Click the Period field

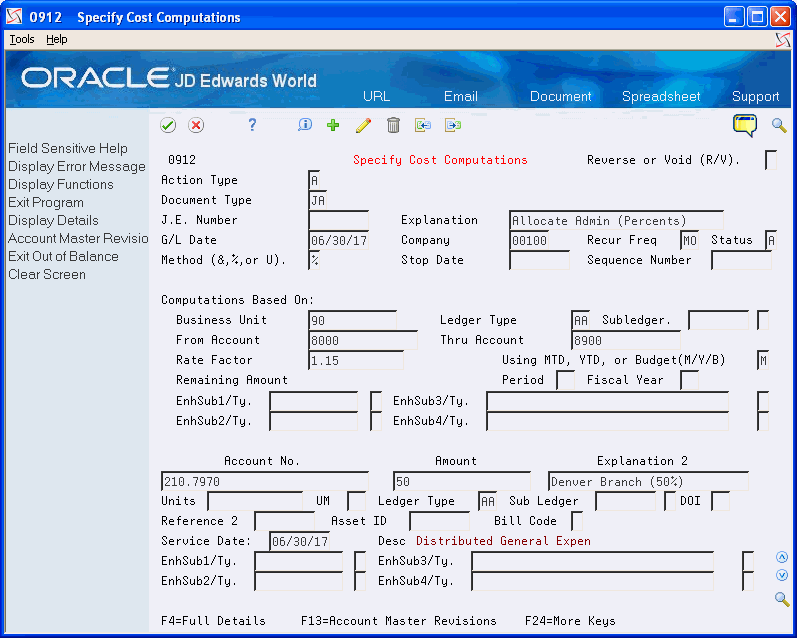(x=565, y=380)
